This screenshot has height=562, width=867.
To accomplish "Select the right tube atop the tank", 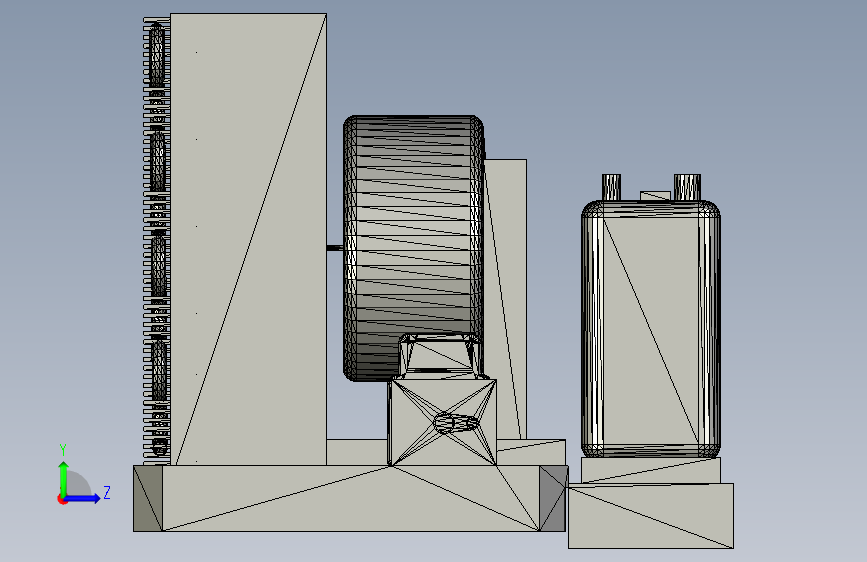I will point(687,188).
